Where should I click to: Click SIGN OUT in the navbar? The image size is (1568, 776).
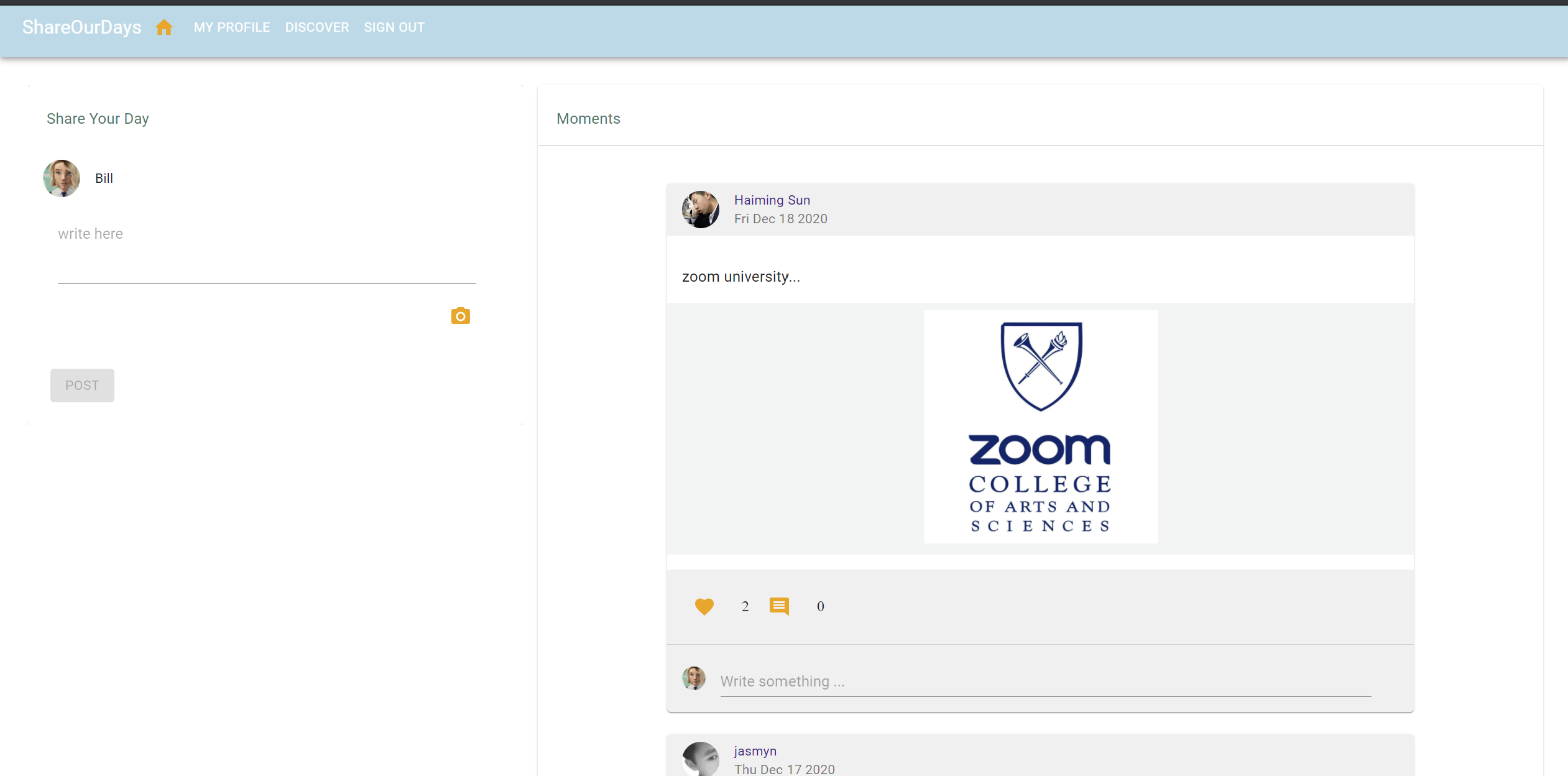(394, 27)
